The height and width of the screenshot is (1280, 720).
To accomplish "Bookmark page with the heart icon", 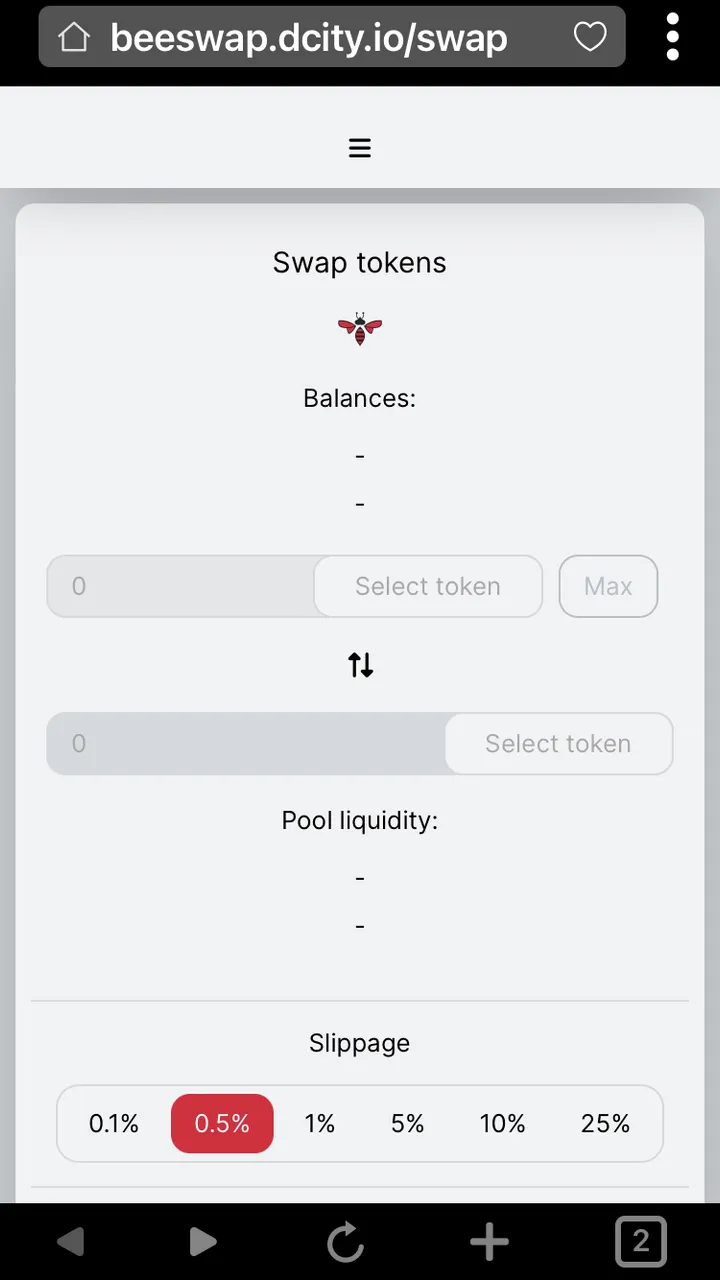I will click(590, 38).
